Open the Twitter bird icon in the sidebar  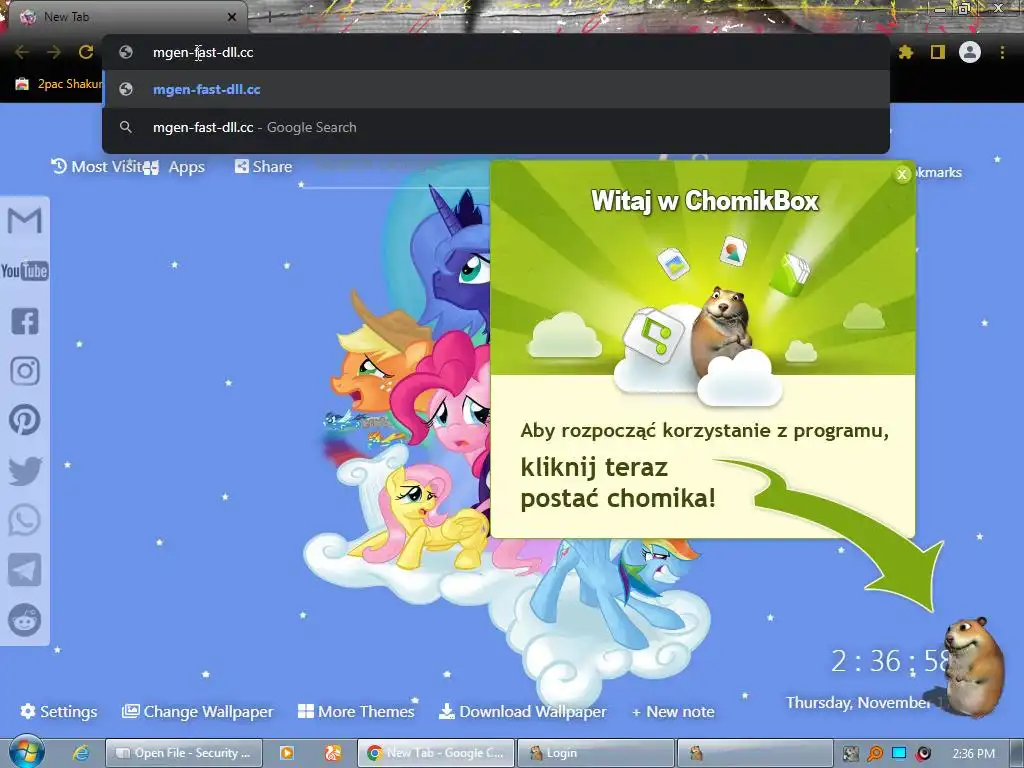click(x=25, y=471)
